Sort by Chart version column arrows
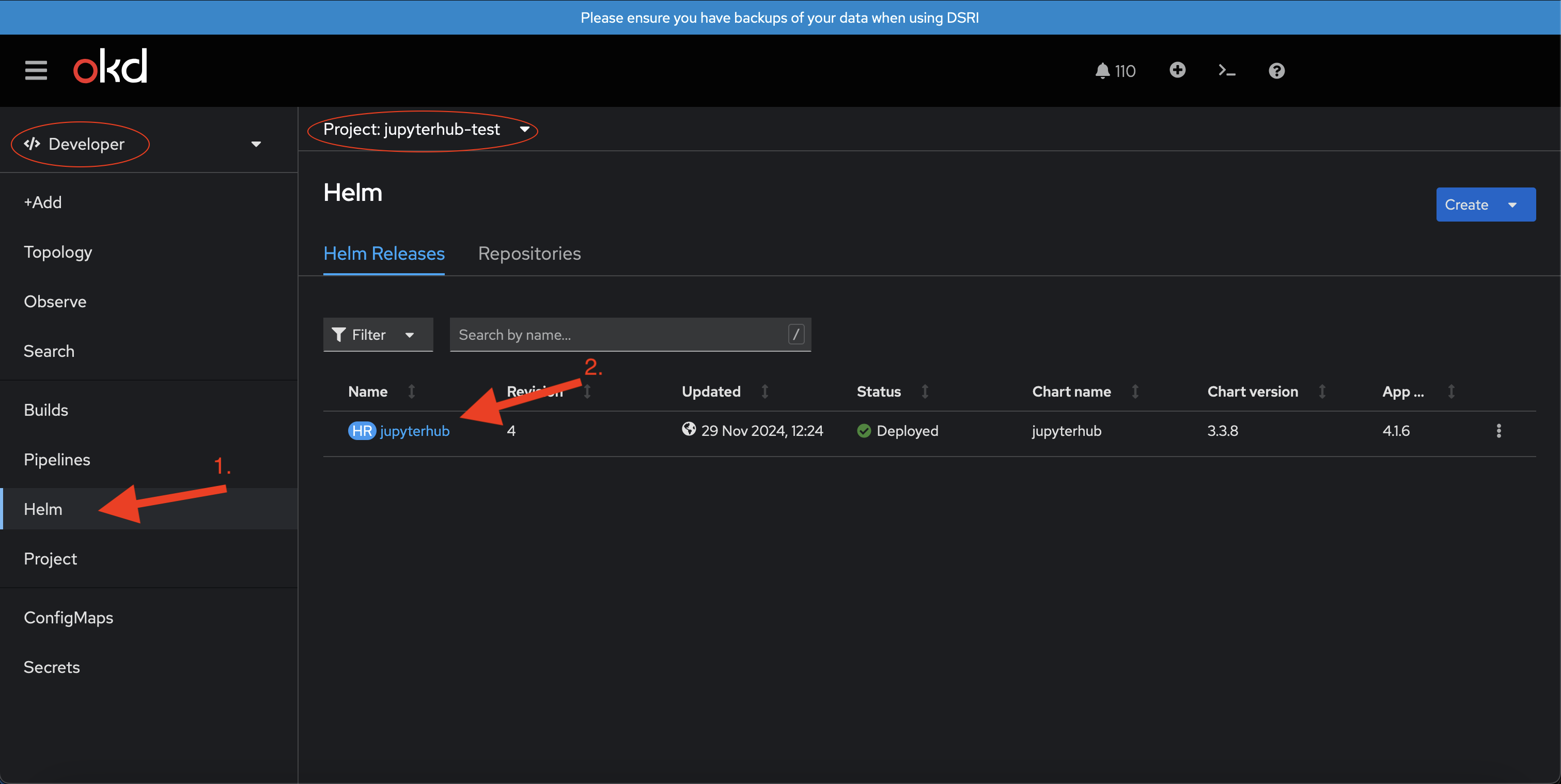1561x784 pixels. coord(1322,391)
